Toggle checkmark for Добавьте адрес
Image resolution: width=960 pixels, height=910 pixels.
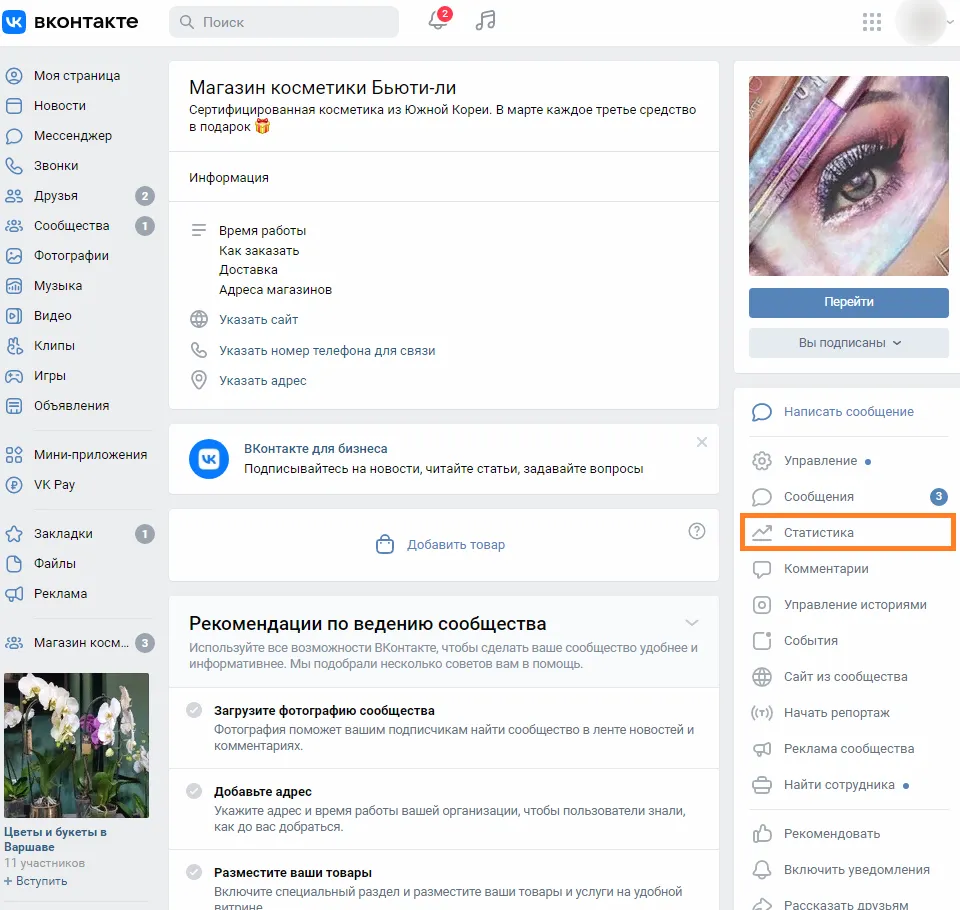194,791
